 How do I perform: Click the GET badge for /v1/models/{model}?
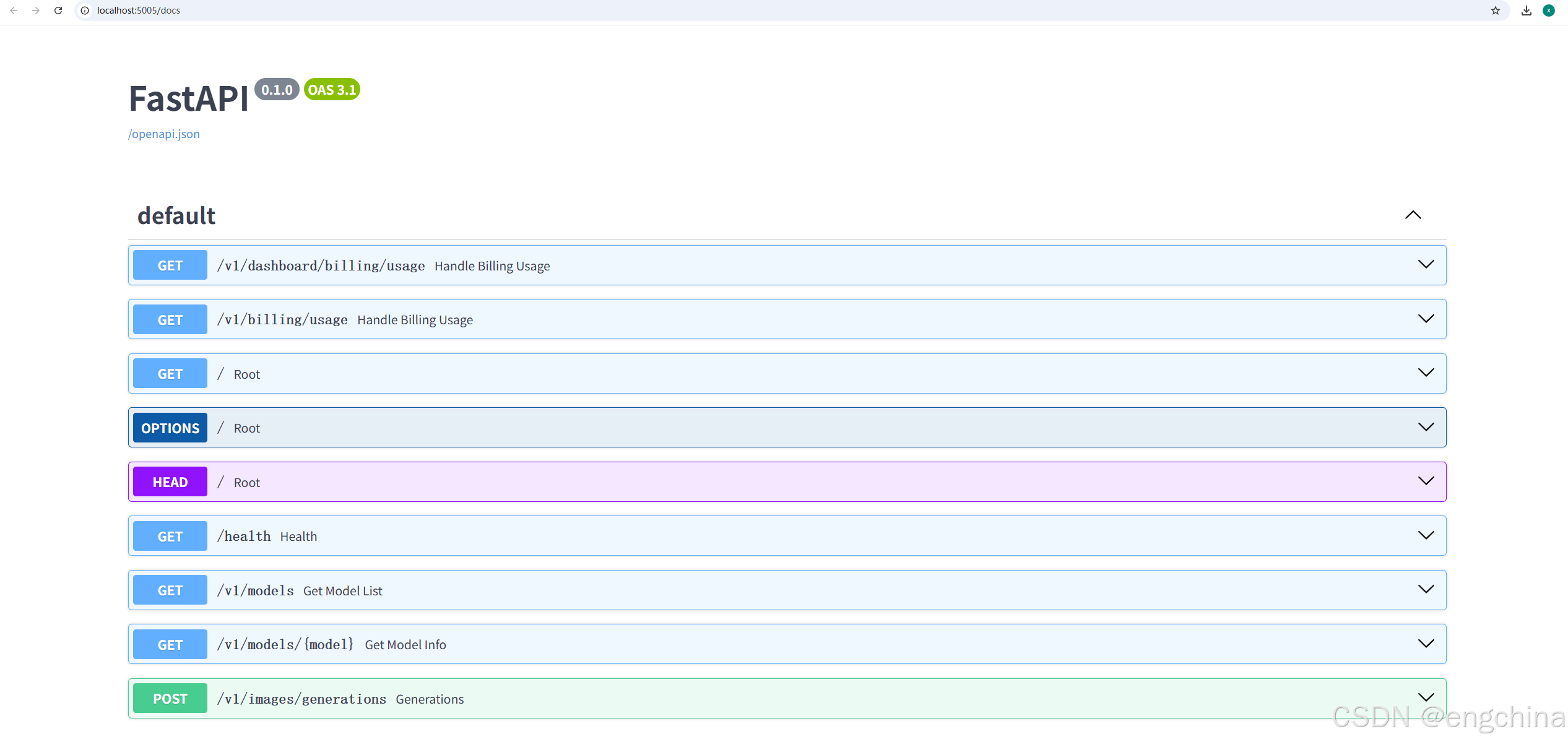tap(170, 645)
